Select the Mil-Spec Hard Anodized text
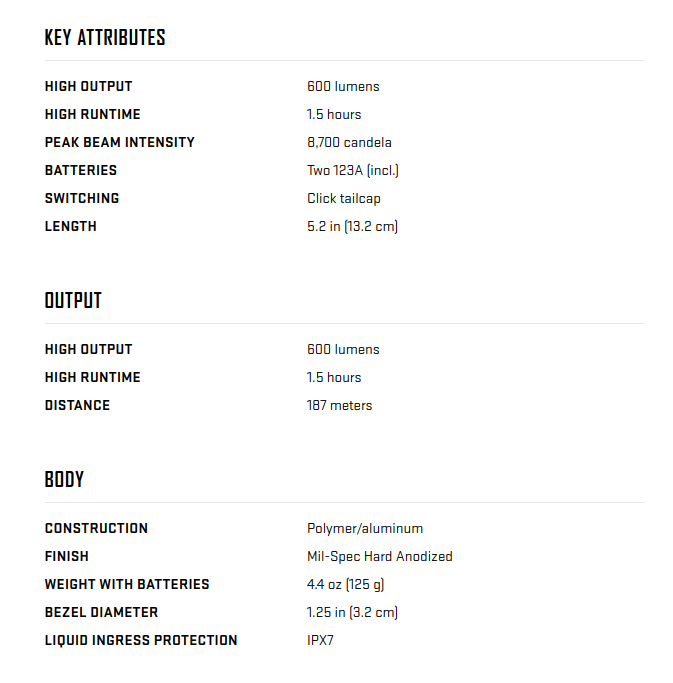 pos(379,557)
